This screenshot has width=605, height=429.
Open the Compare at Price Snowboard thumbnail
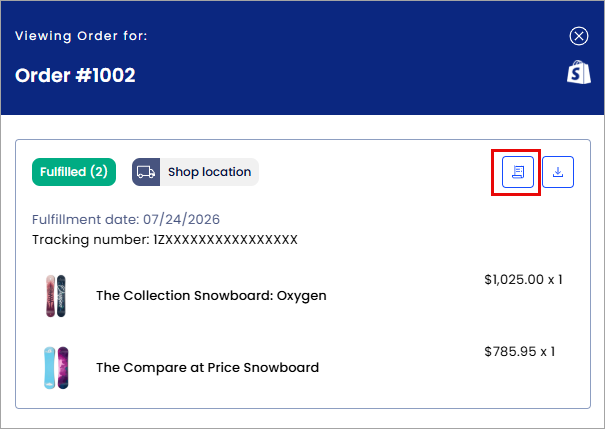[x=56, y=368]
